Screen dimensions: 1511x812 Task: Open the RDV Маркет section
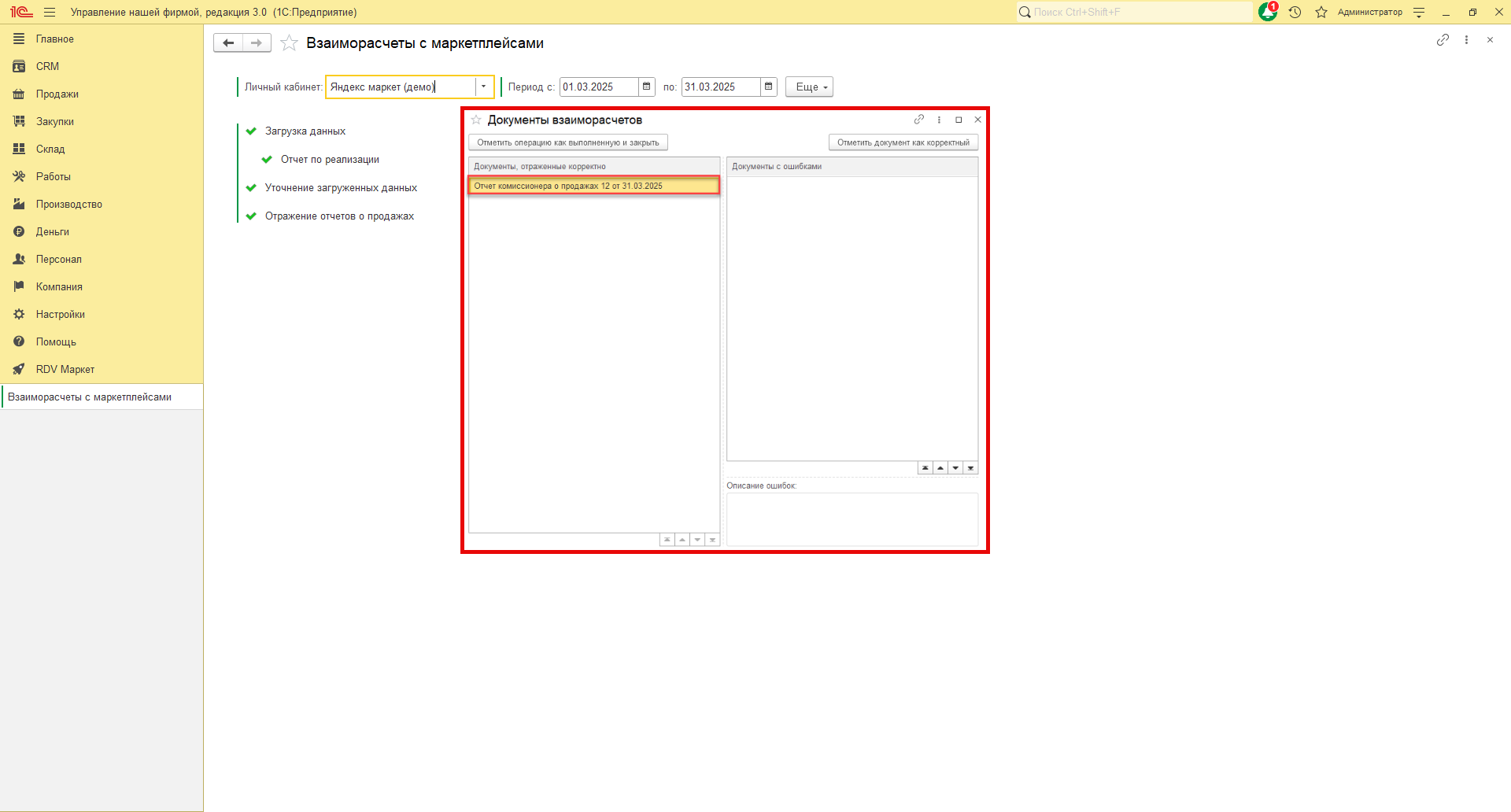(x=65, y=369)
